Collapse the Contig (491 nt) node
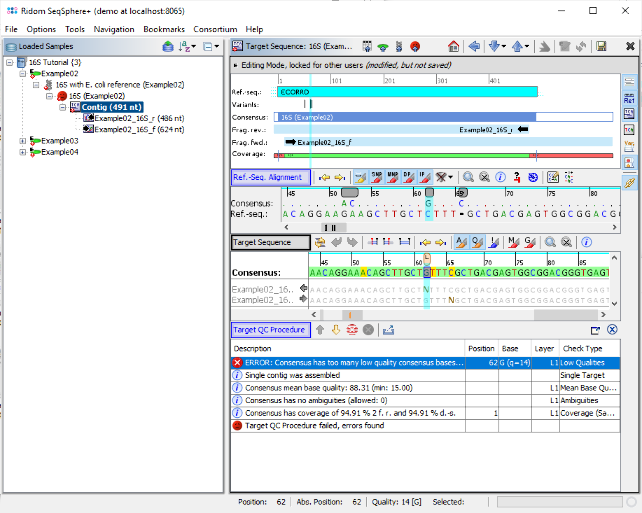The height and width of the screenshot is (513, 642). coord(63,107)
